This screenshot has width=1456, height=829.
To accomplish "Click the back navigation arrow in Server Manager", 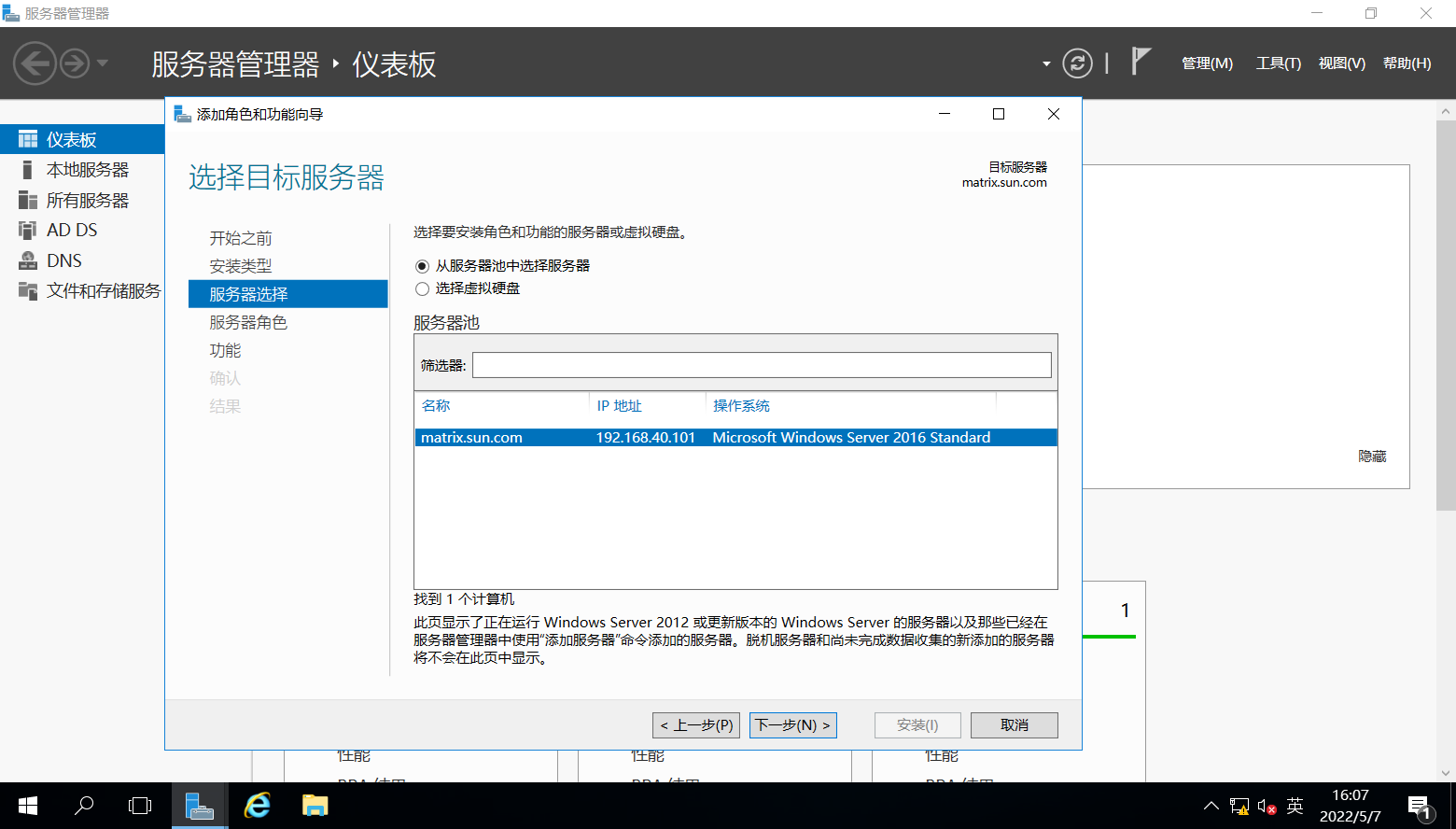I will pyautogui.click(x=35, y=63).
